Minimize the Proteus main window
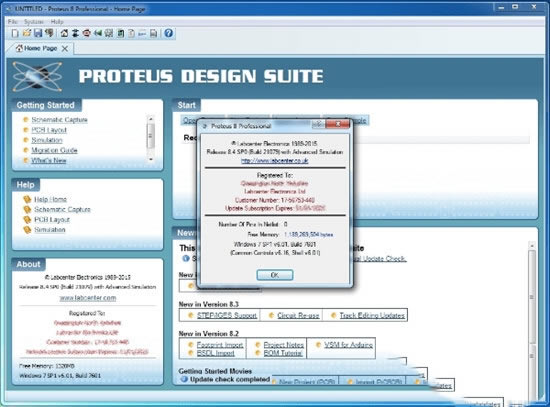The width and height of the screenshot is (550, 407). [501, 7]
